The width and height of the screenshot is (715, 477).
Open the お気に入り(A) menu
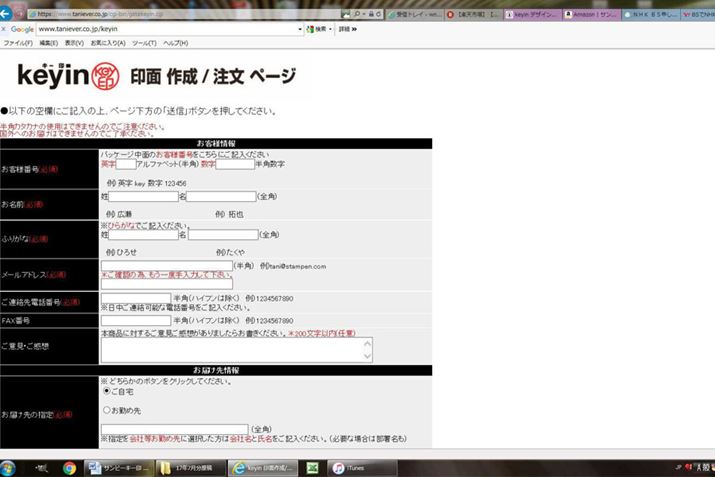pyautogui.click(x=108, y=43)
